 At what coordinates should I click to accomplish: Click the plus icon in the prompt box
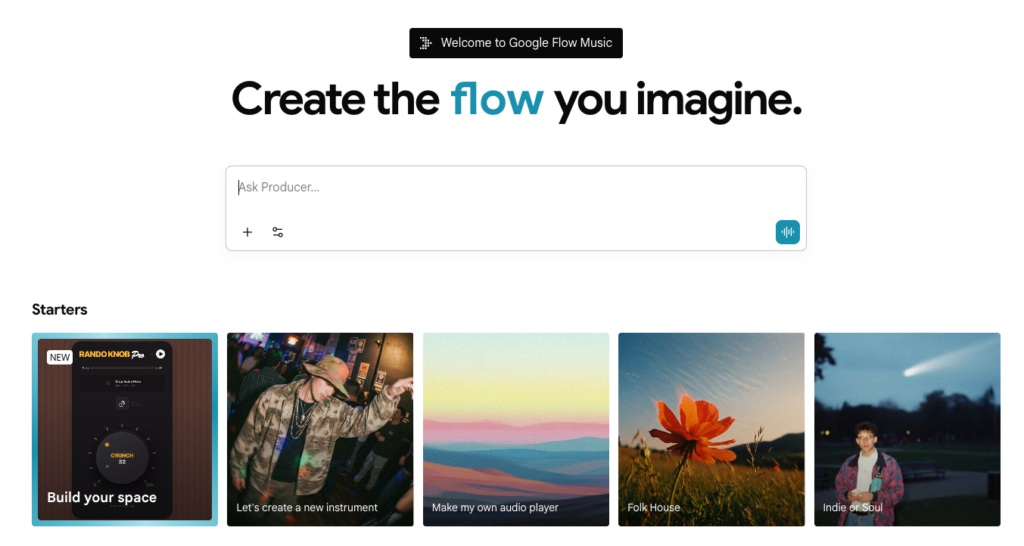click(x=247, y=232)
